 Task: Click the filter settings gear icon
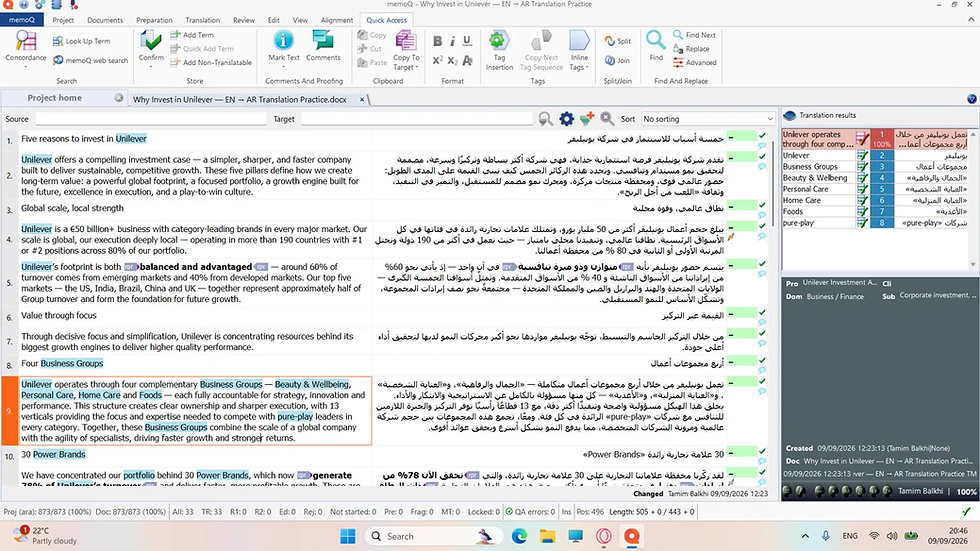(x=566, y=119)
